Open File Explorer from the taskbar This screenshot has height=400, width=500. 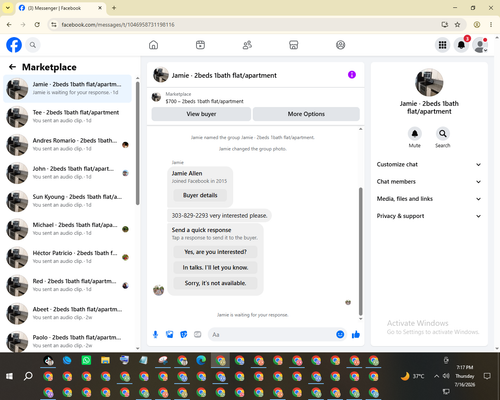pos(105,360)
